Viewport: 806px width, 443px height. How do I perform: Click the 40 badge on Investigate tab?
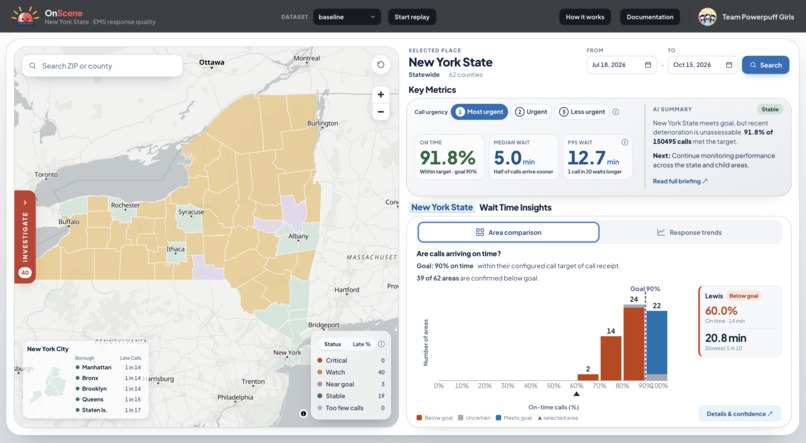pyautogui.click(x=25, y=273)
